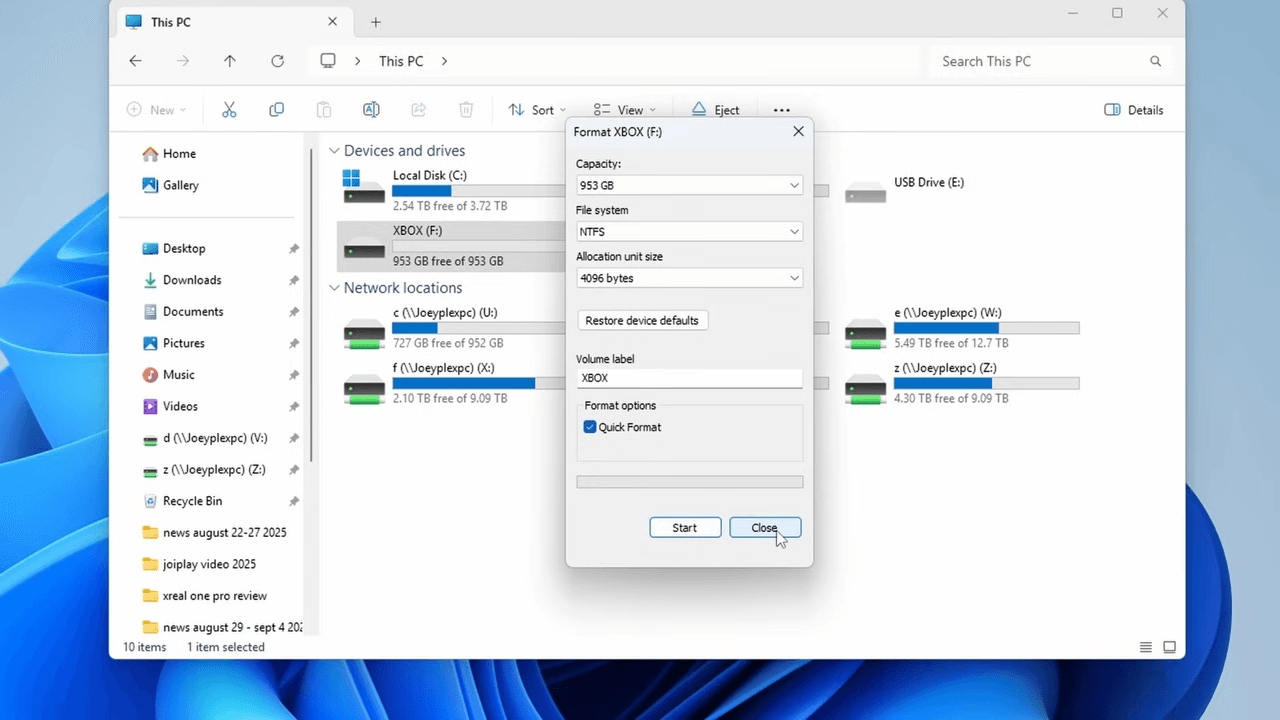Click the Up directory arrow
The width and height of the screenshot is (1280, 720).
coord(230,61)
